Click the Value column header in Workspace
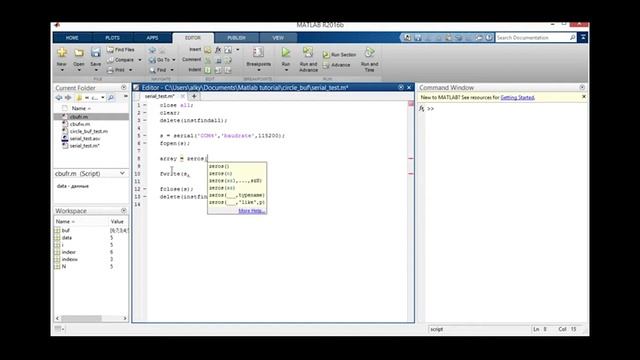This screenshot has width=640, height=360. point(118,221)
